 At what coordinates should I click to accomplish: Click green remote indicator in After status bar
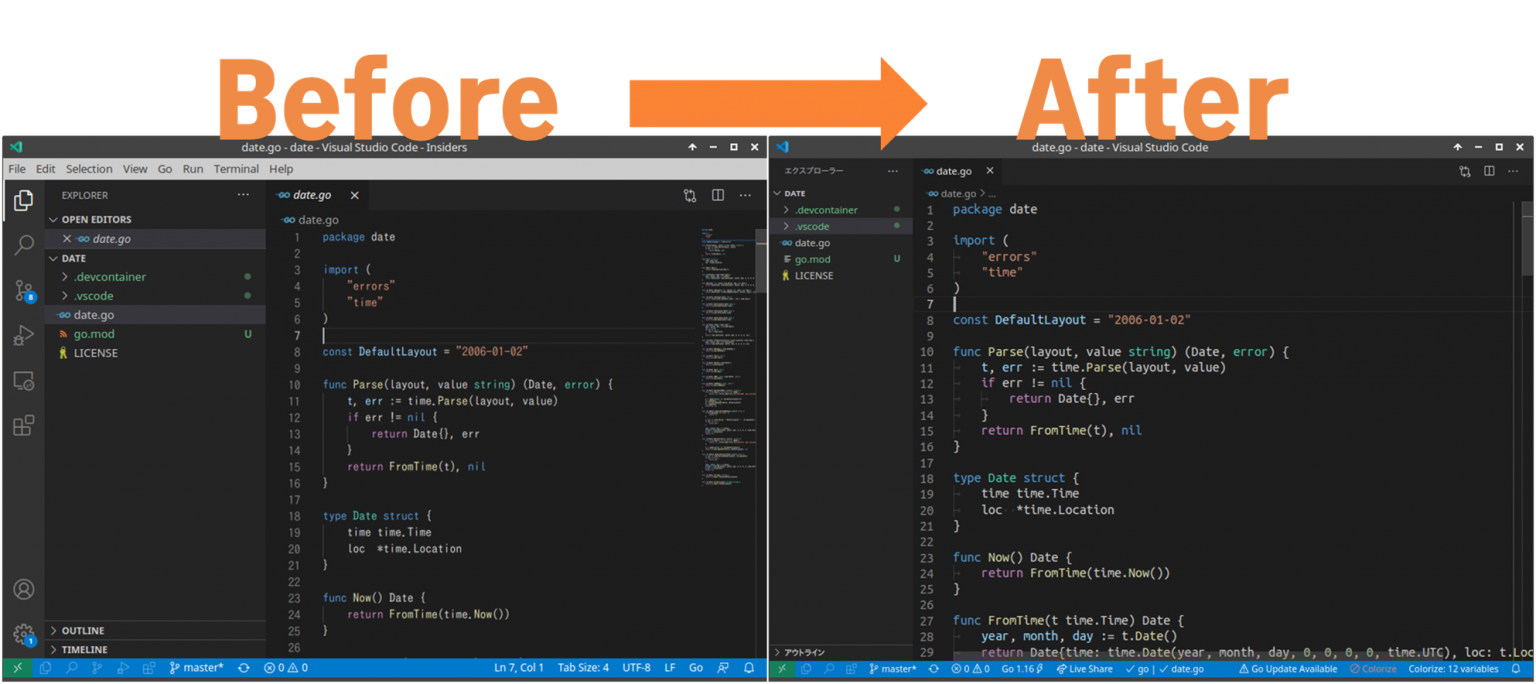[x=783, y=669]
